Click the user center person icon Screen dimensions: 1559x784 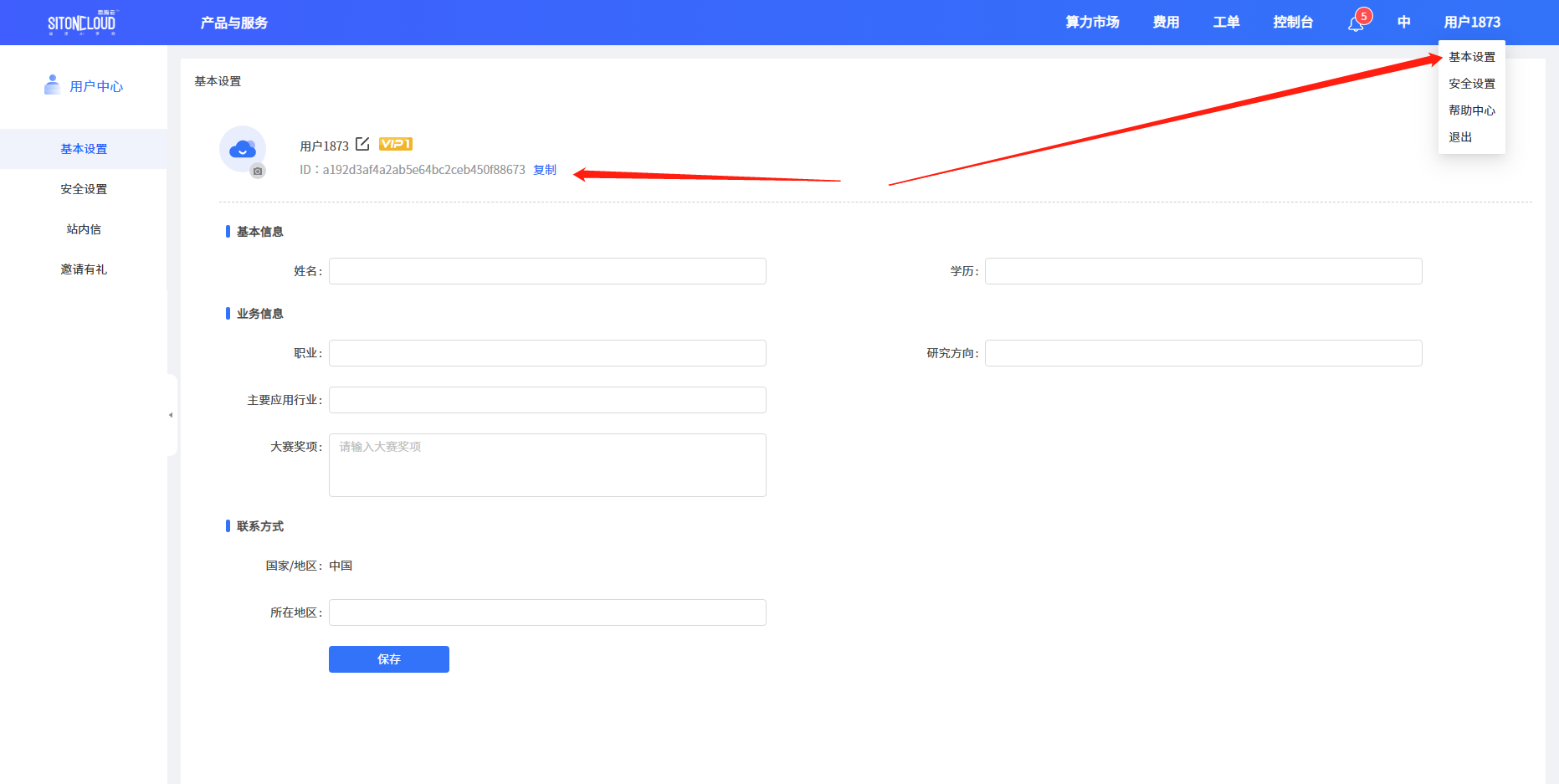[51, 85]
